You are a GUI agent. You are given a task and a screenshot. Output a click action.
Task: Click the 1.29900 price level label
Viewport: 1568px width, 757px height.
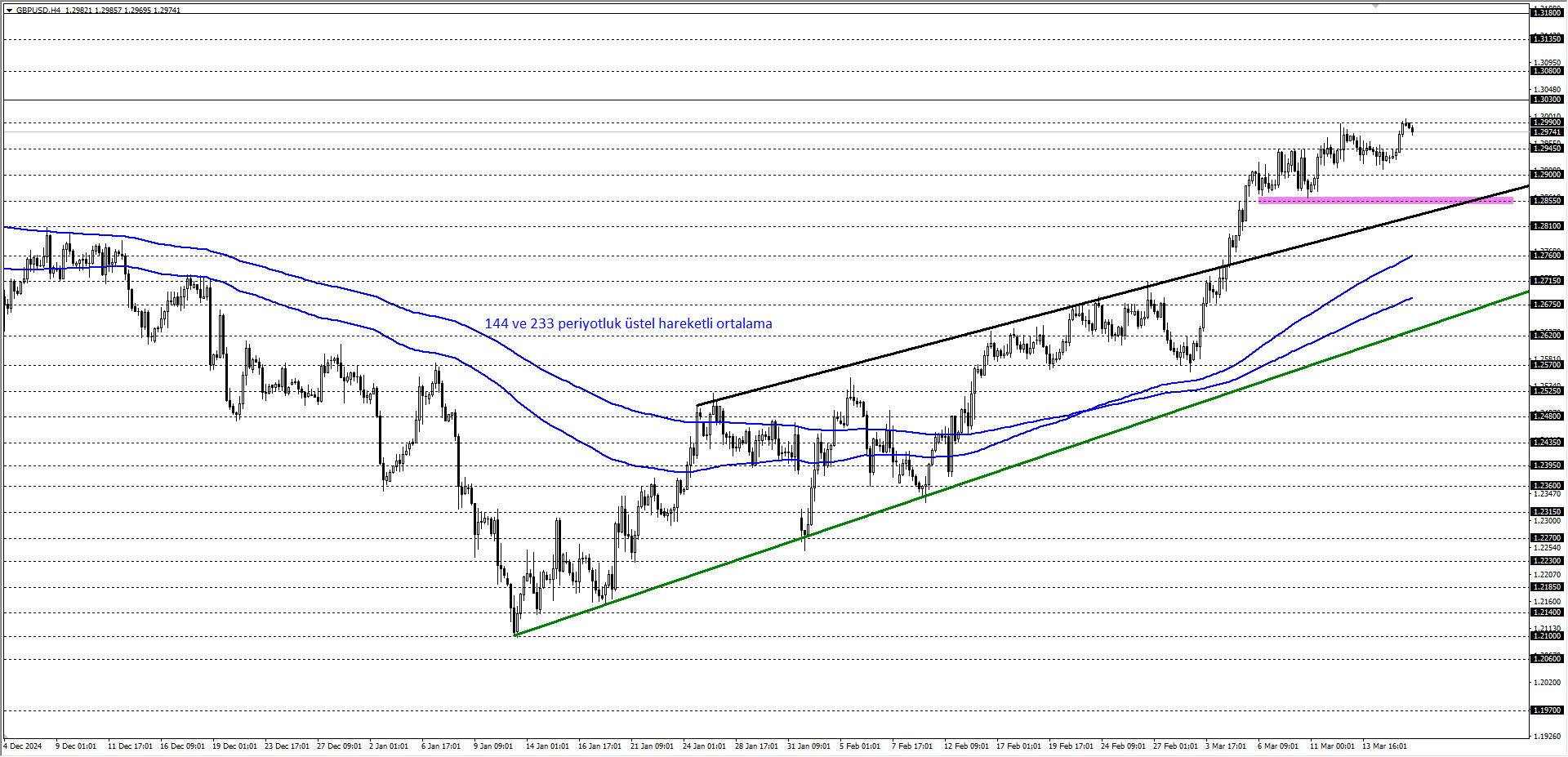(x=1547, y=122)
